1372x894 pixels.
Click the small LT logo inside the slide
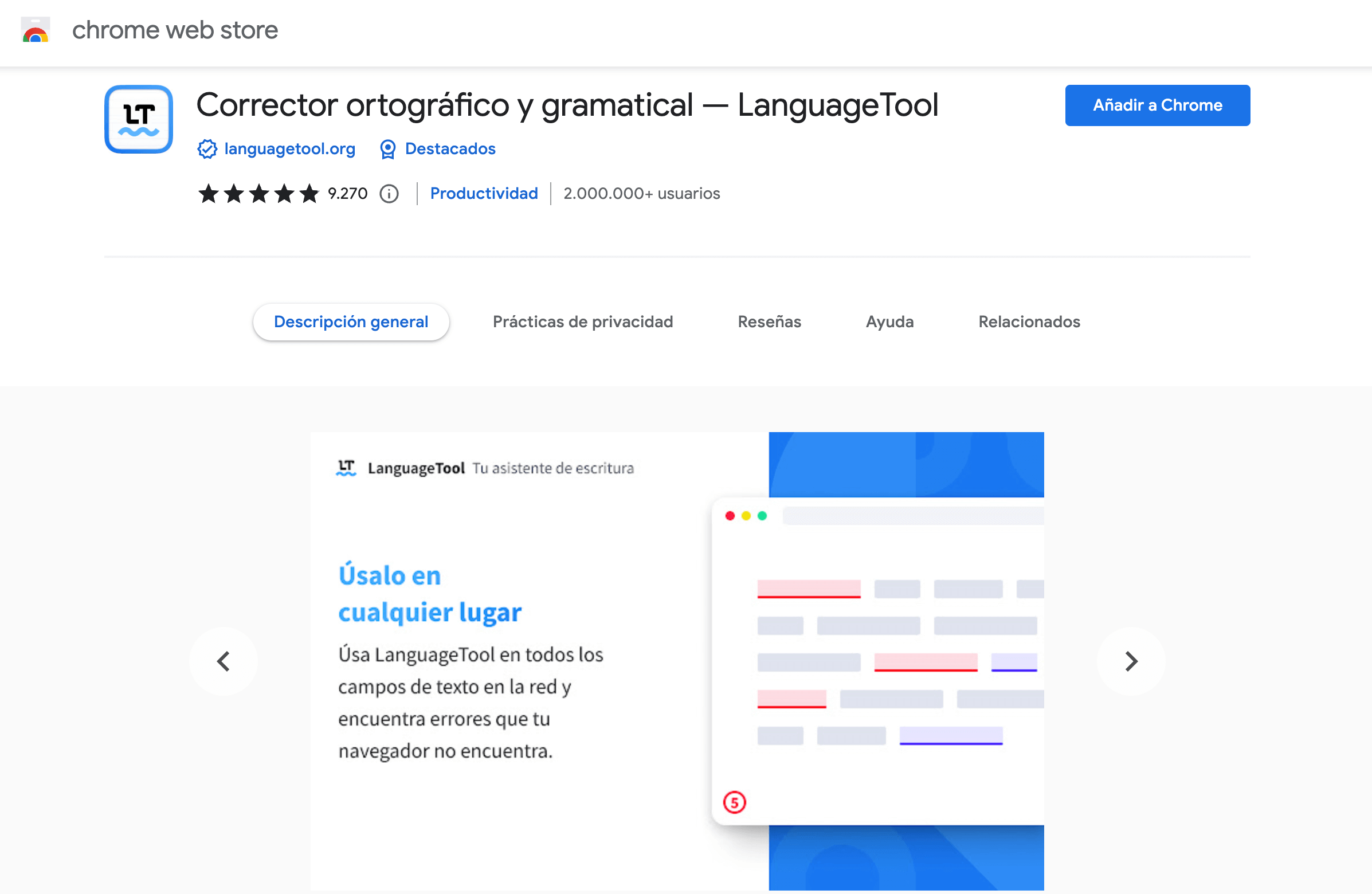coord(346,468)
